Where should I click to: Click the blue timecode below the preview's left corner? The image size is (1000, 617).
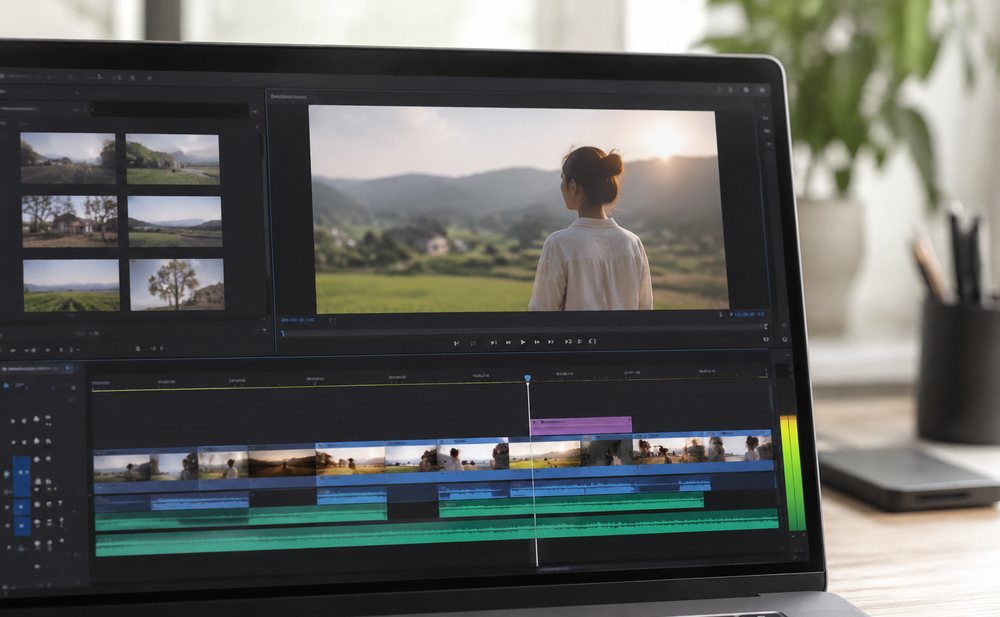297,320
